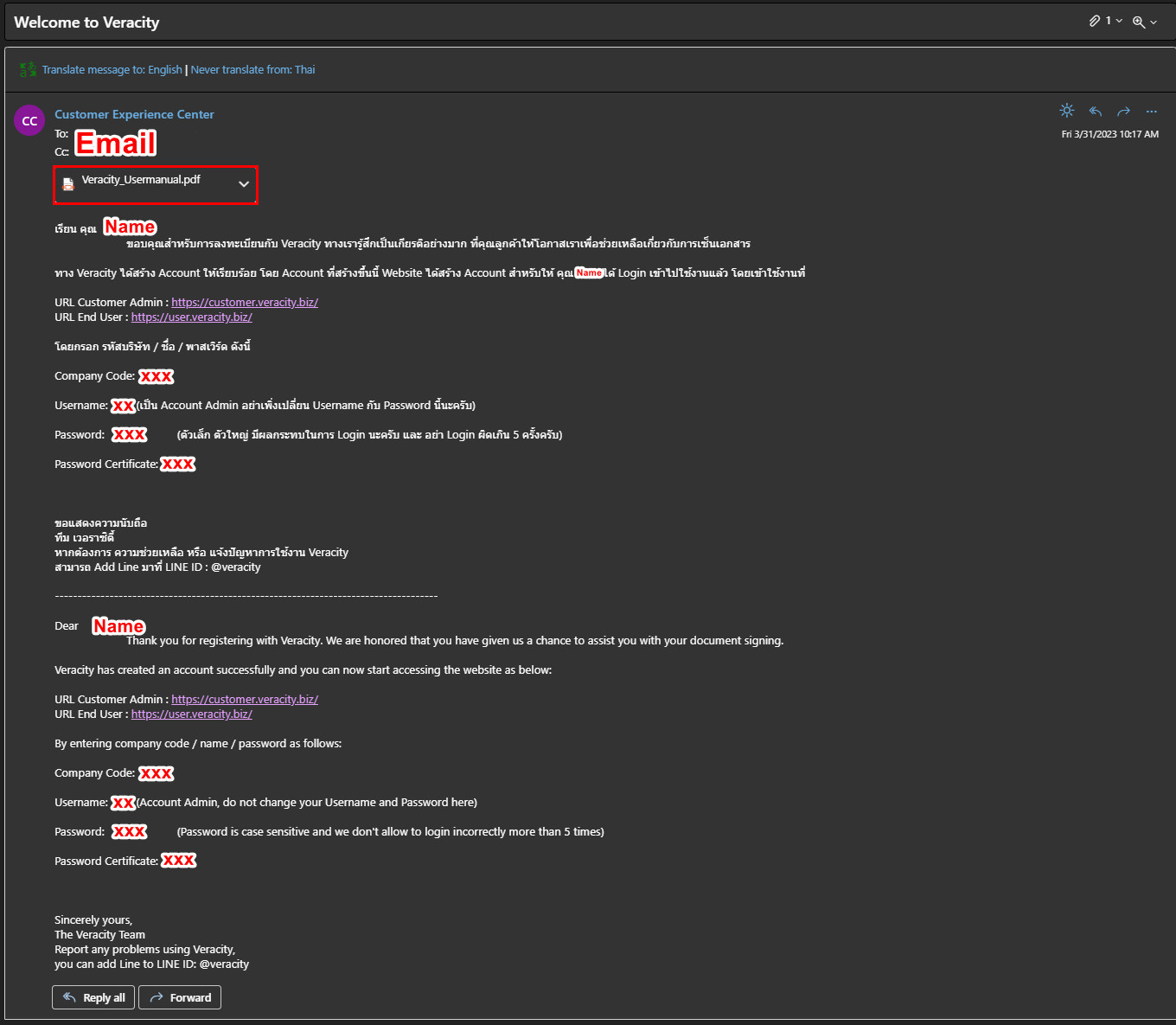Open the Customer Experience Center sender name
1176x1025 pixels.
click(x=134, y=114)
